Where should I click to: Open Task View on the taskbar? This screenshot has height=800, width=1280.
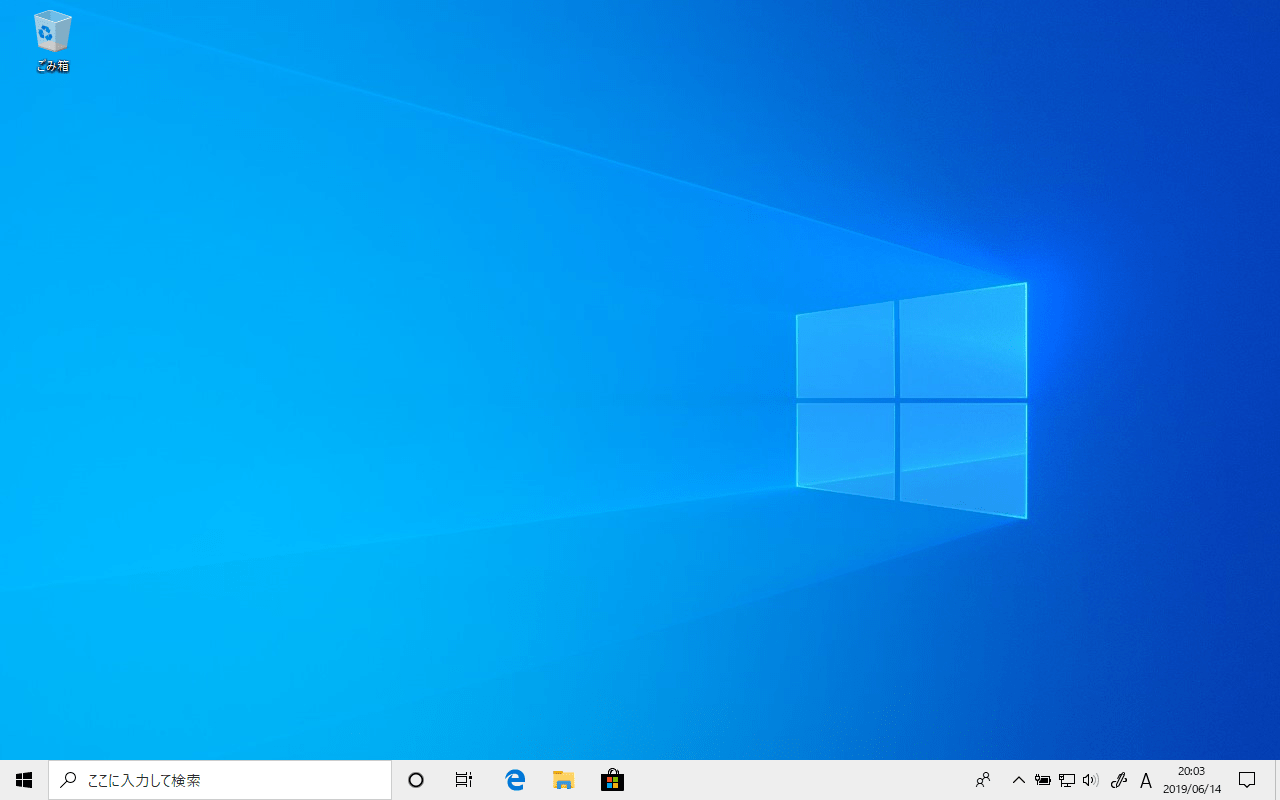click(x=464, y=780)
